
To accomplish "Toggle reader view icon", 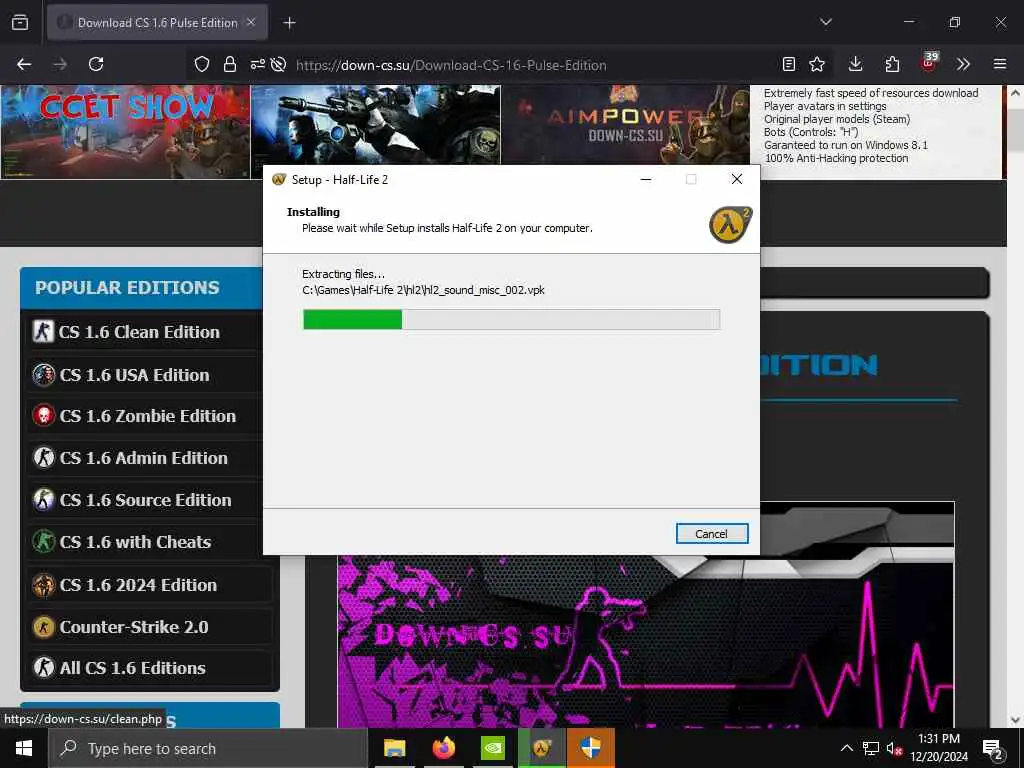I will coord(789,64).
